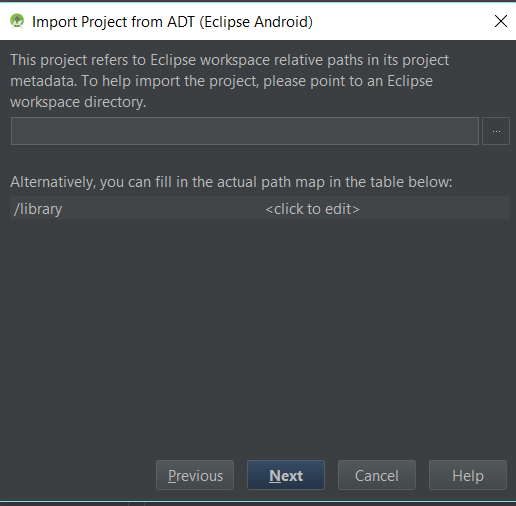This screenshot has height=506, width=516.
Task: Close the Import Project dialog with X
Action: pyautogui.click(x=501, y=21)
